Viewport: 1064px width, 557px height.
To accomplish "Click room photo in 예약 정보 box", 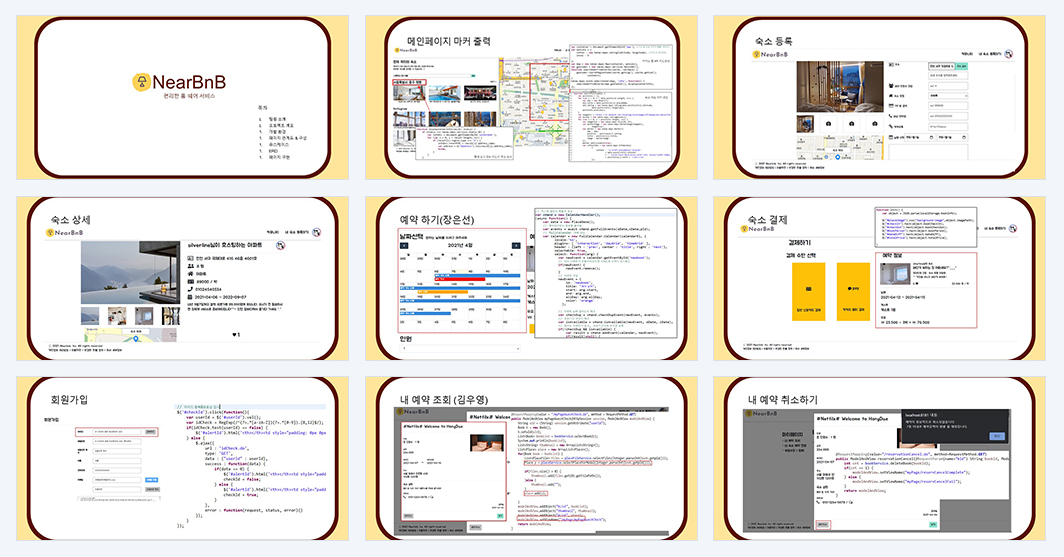I will coord(895,273).
